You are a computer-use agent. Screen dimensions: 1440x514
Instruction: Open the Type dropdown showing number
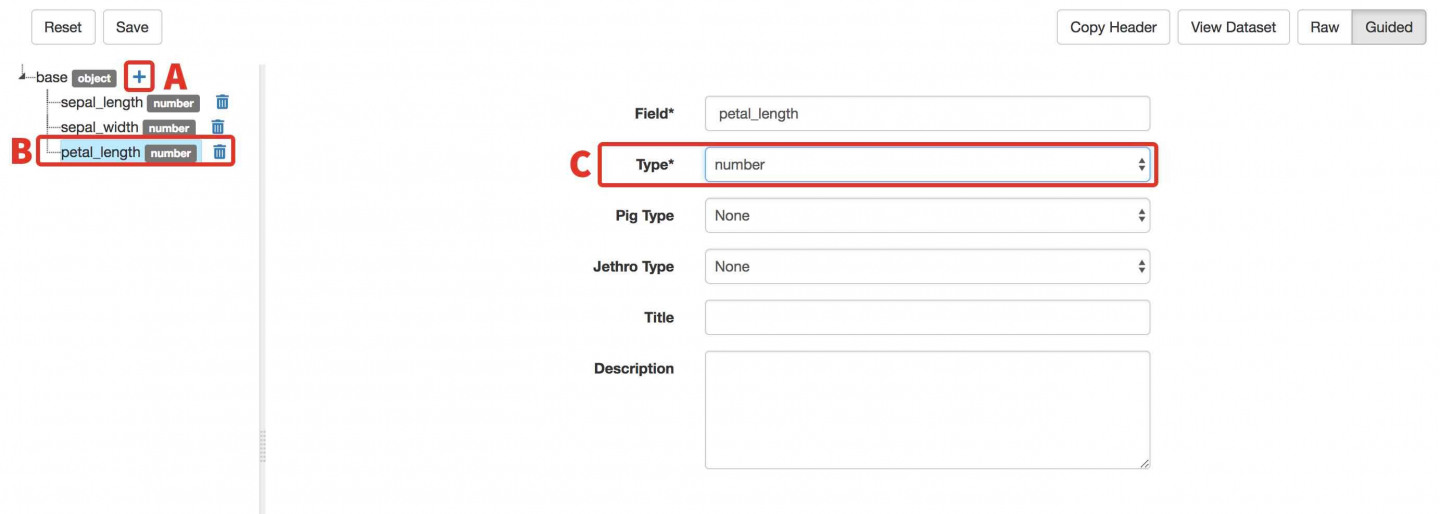[927, 165]
